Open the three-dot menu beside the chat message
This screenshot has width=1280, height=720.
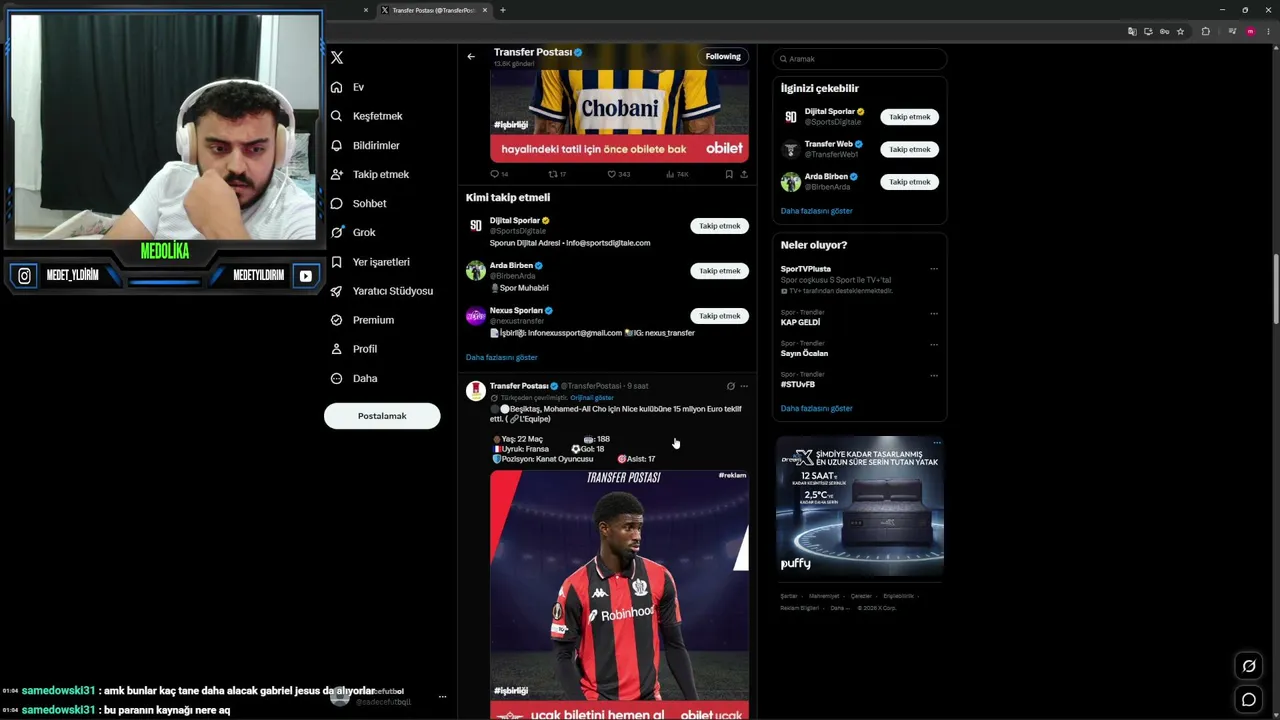pos(442,696)
